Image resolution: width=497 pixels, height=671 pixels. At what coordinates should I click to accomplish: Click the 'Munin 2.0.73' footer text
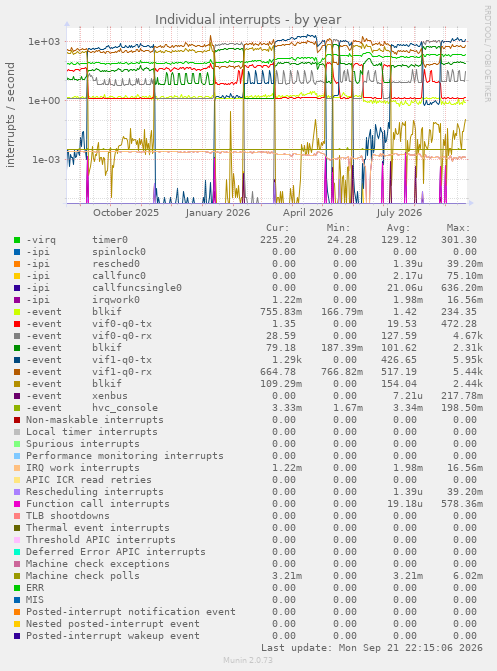pos(248,660)
